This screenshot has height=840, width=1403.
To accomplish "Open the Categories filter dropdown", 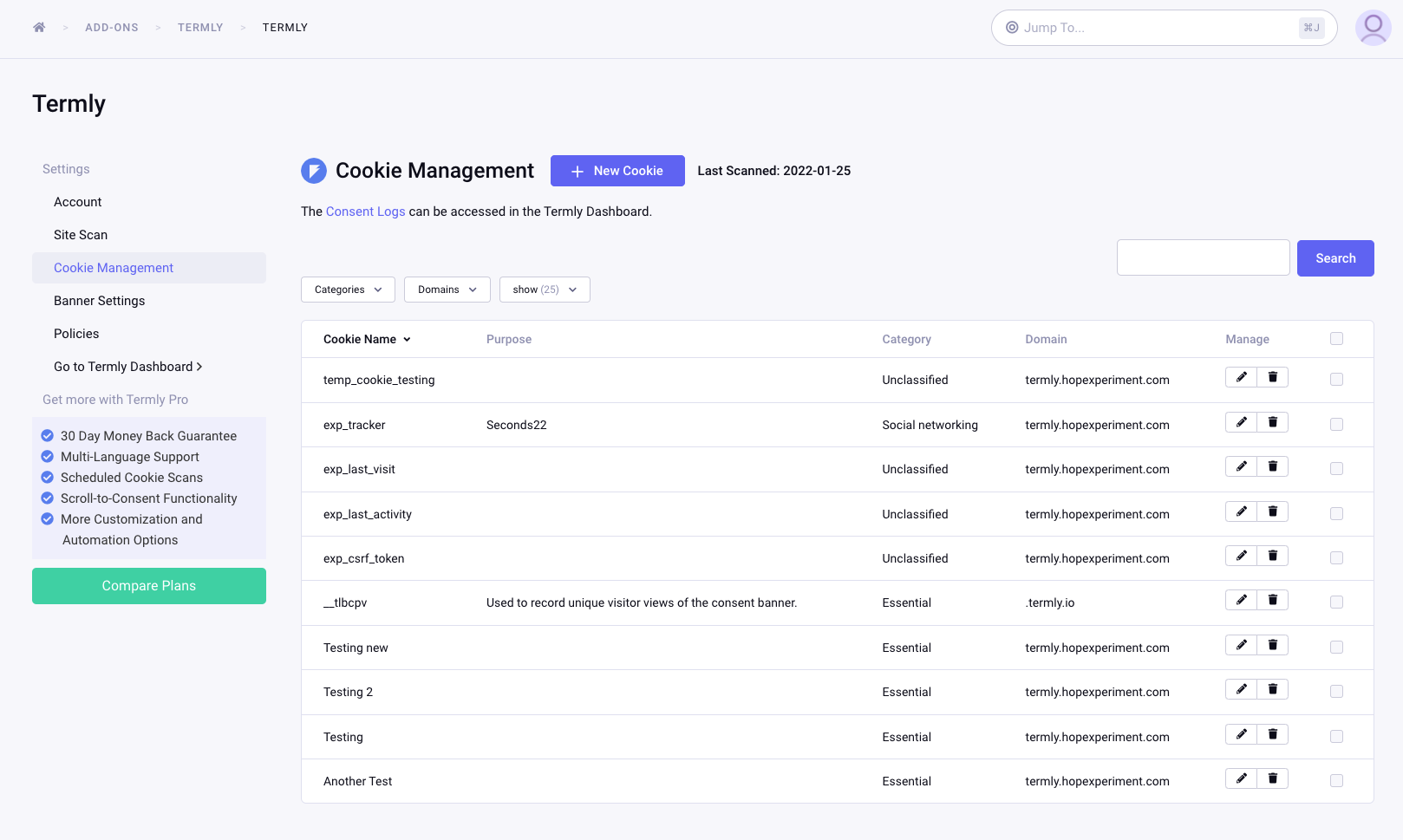I will pos(348,290).
